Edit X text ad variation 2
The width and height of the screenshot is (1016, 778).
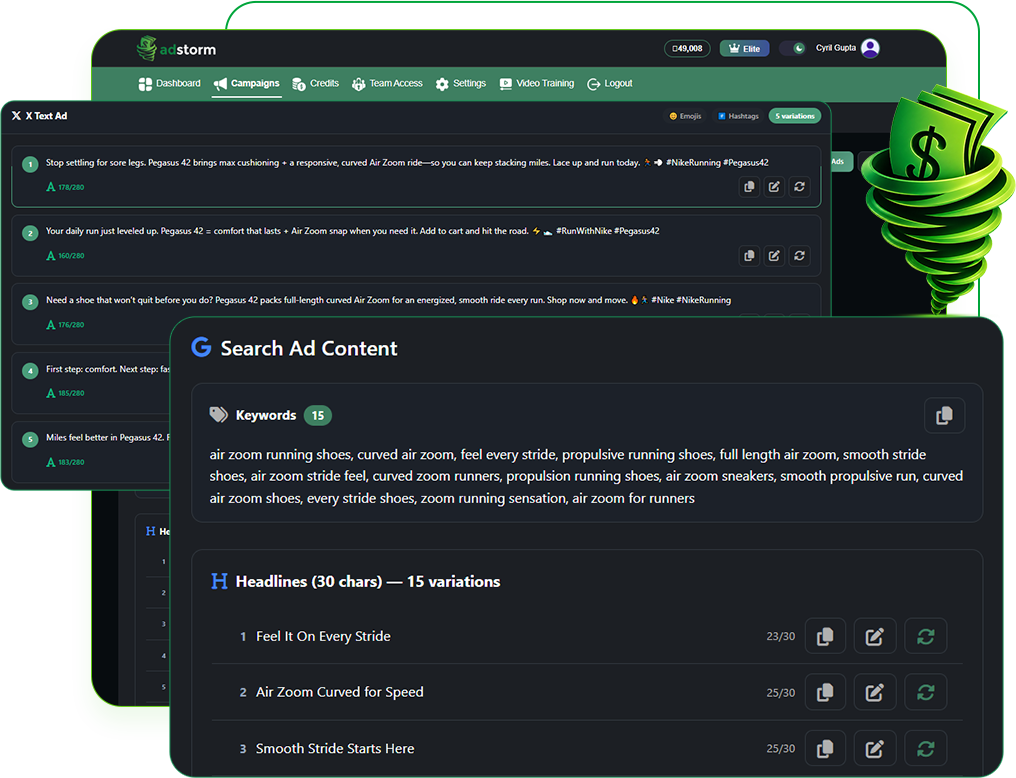click(x=774, y=255)
